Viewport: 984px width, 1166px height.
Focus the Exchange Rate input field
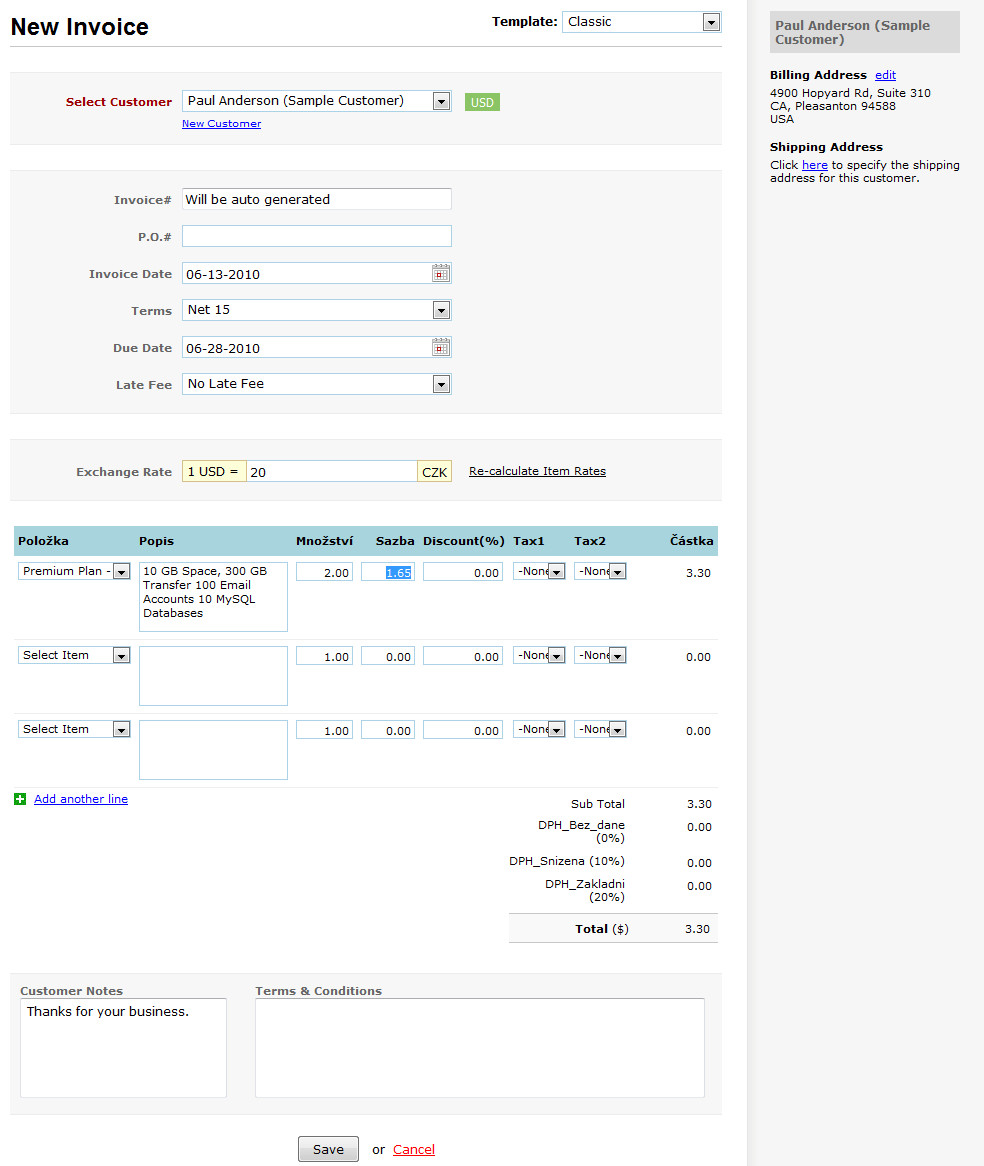[331, 472]
